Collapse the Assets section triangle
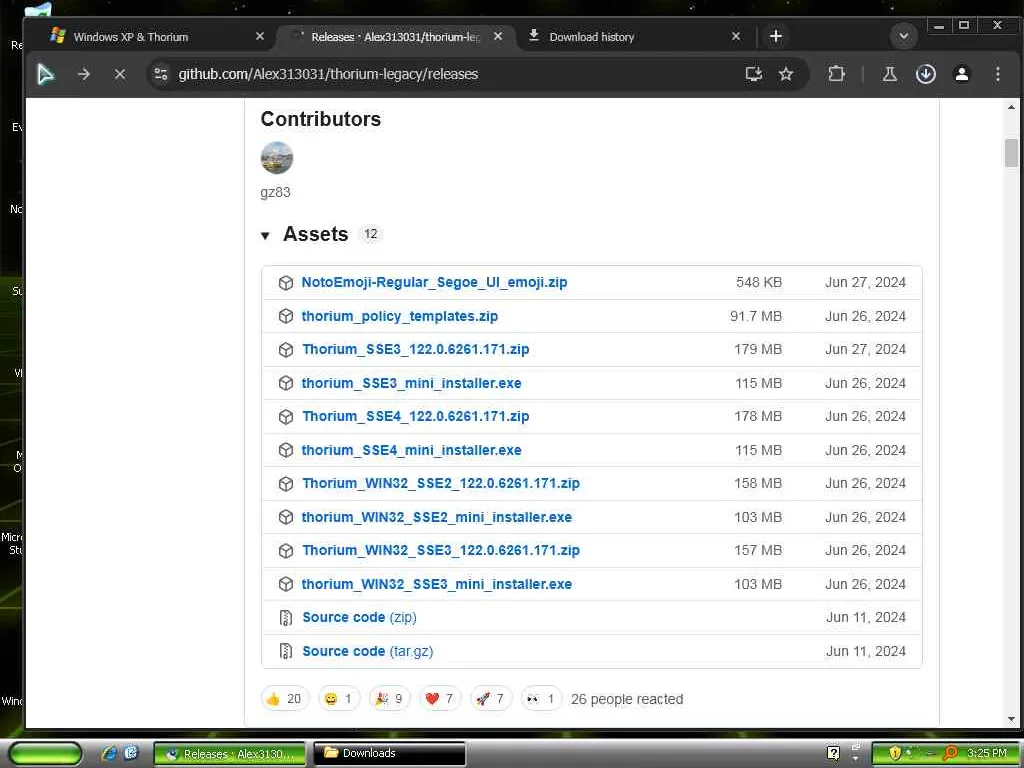1024x768 pixels. point(265,236)
